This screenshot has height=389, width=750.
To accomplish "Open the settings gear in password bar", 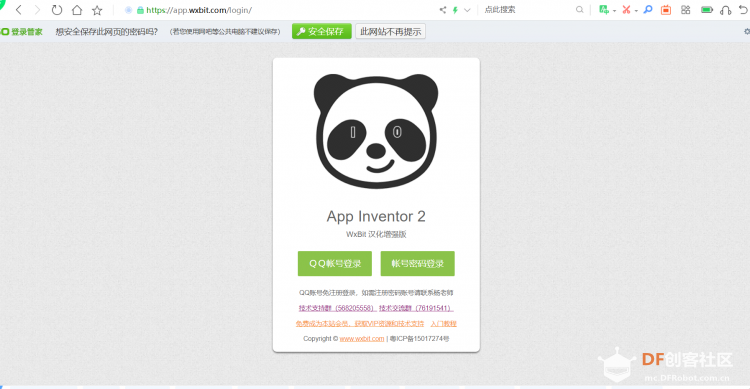I will tap(747, 32).
